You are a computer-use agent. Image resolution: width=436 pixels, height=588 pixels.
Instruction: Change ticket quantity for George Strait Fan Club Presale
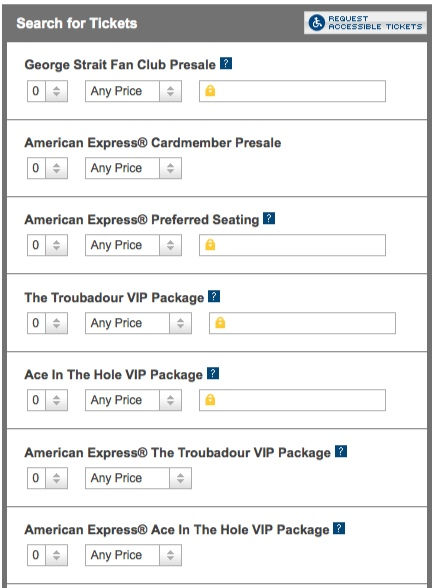point(47,91)
